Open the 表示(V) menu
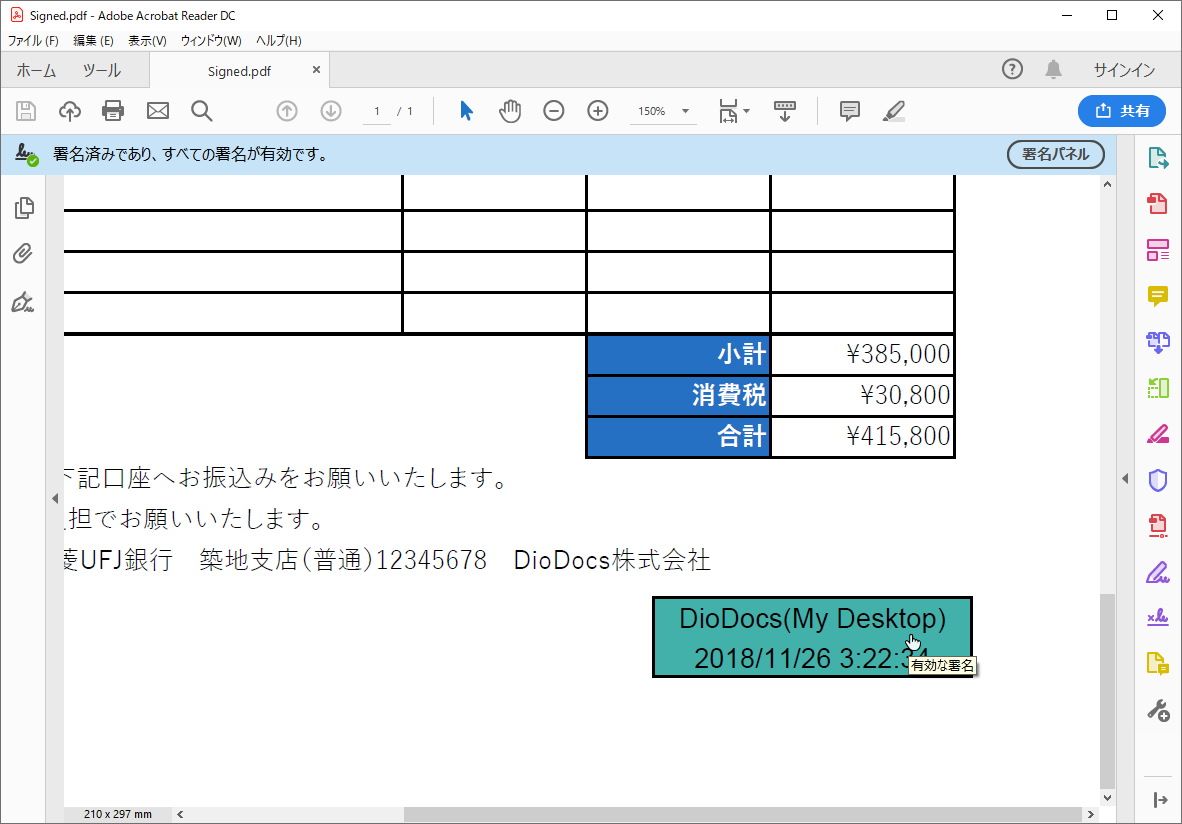1182x824 pixels. tap(147, 41)
